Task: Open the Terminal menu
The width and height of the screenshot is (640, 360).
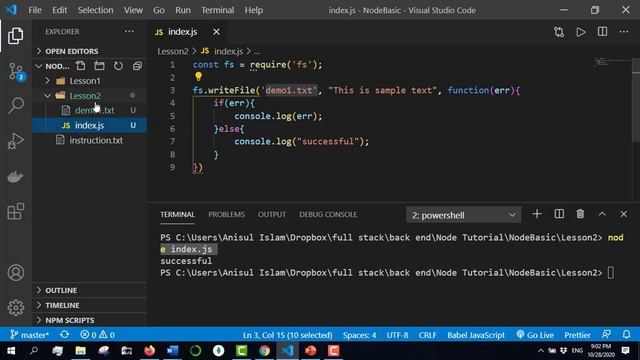Action: pyautogui.click(x=218, y=10)
